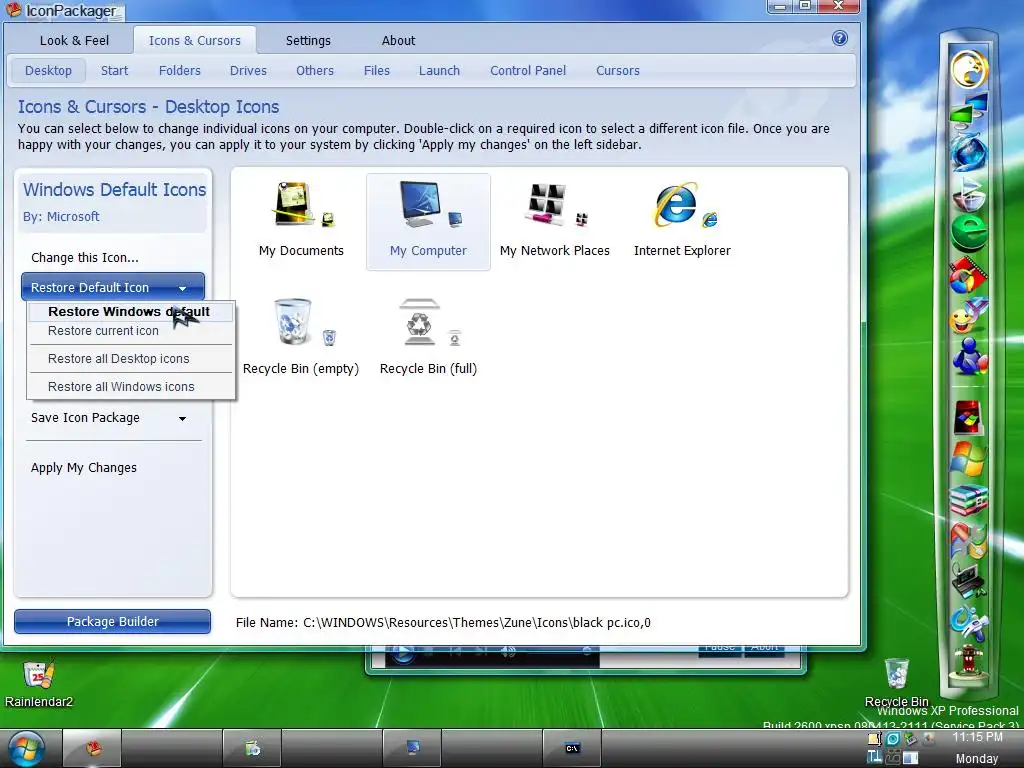This screenshot has height=768, width=1024.
Task: Open Rainlendar2 desktop shortcut
Action: tap(39, 683)
